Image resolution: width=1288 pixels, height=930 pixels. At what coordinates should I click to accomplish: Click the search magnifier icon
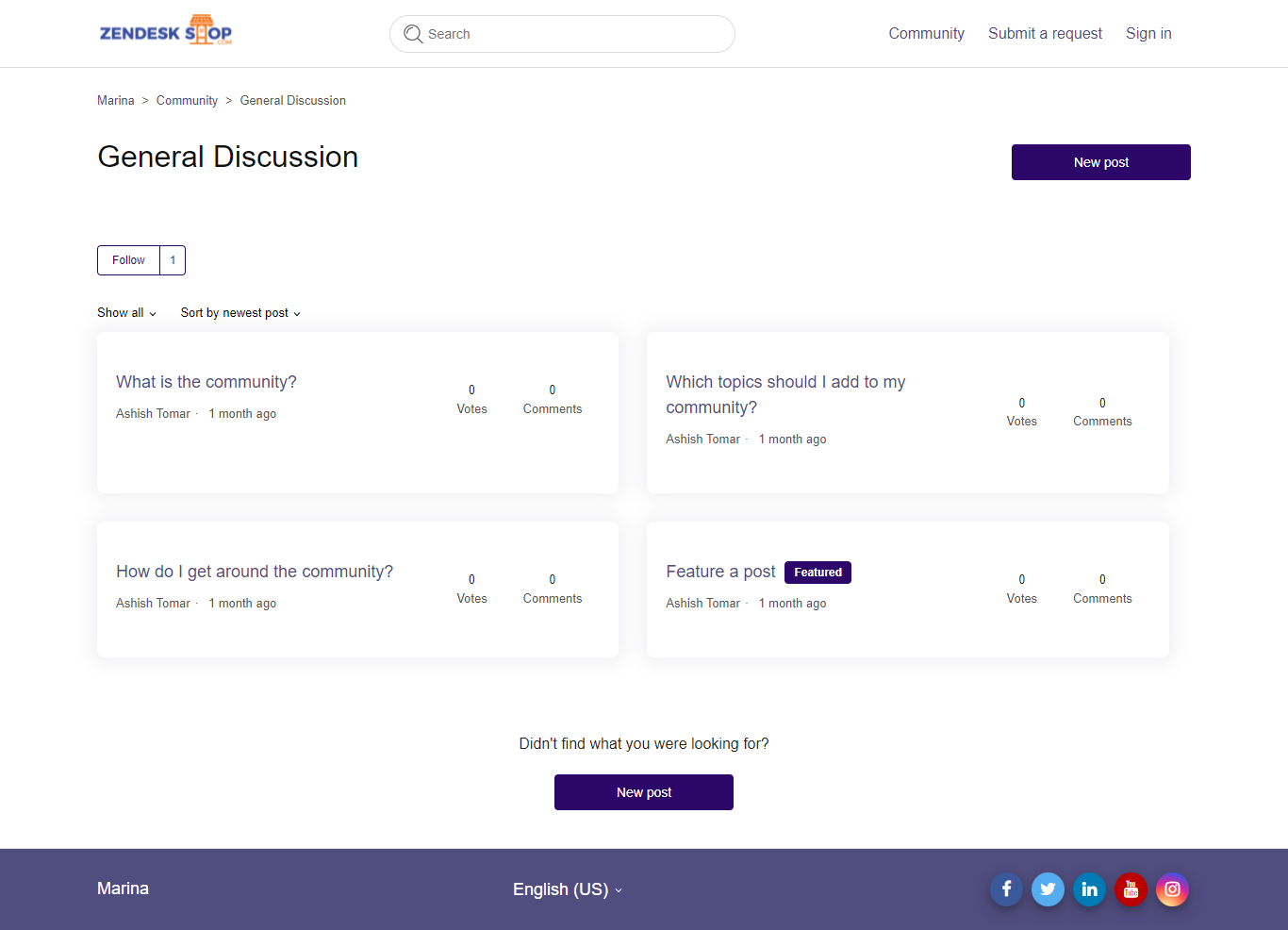(x=413, y=34)
